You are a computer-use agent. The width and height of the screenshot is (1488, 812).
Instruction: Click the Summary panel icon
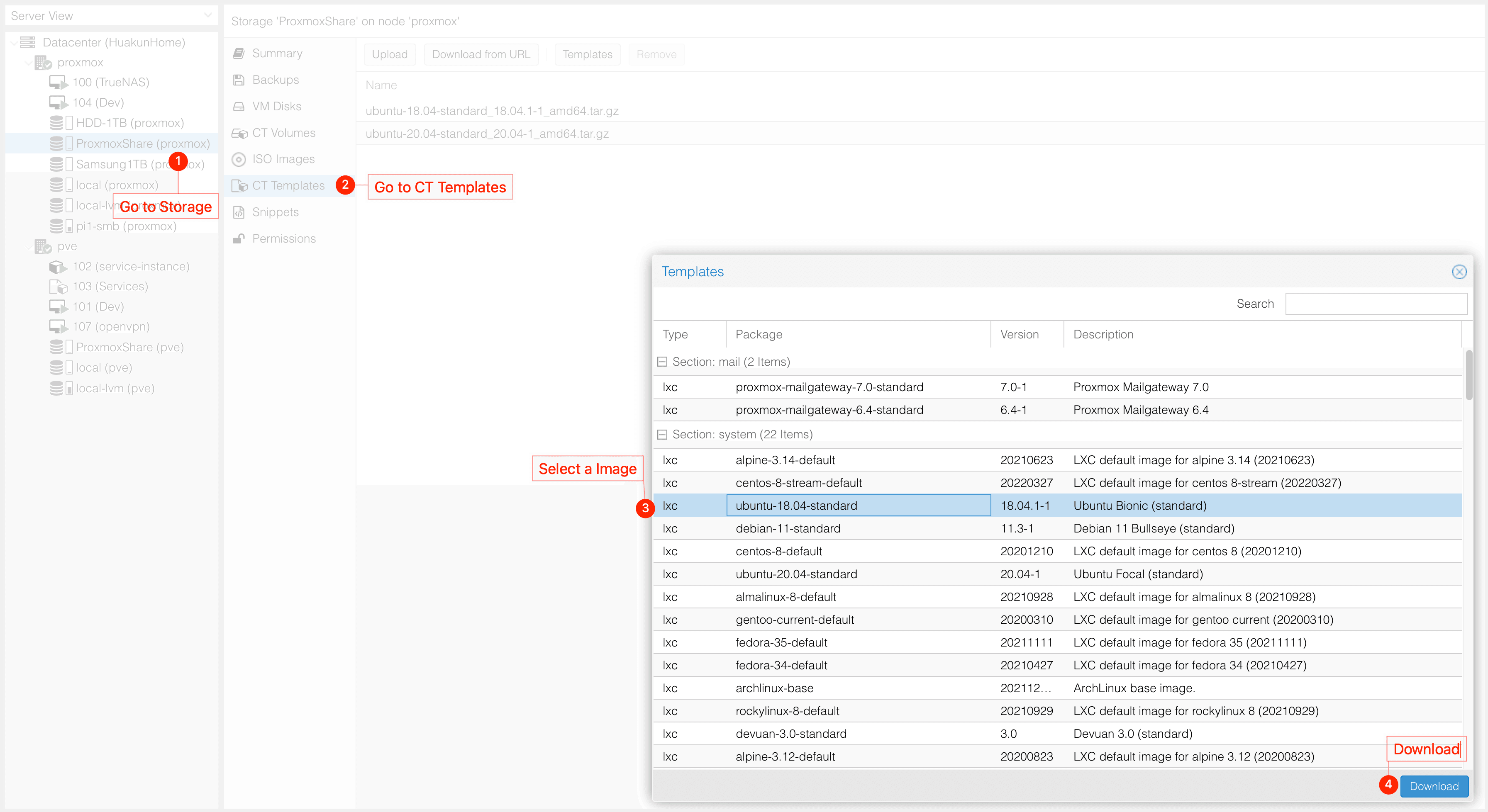pos(239,53)
